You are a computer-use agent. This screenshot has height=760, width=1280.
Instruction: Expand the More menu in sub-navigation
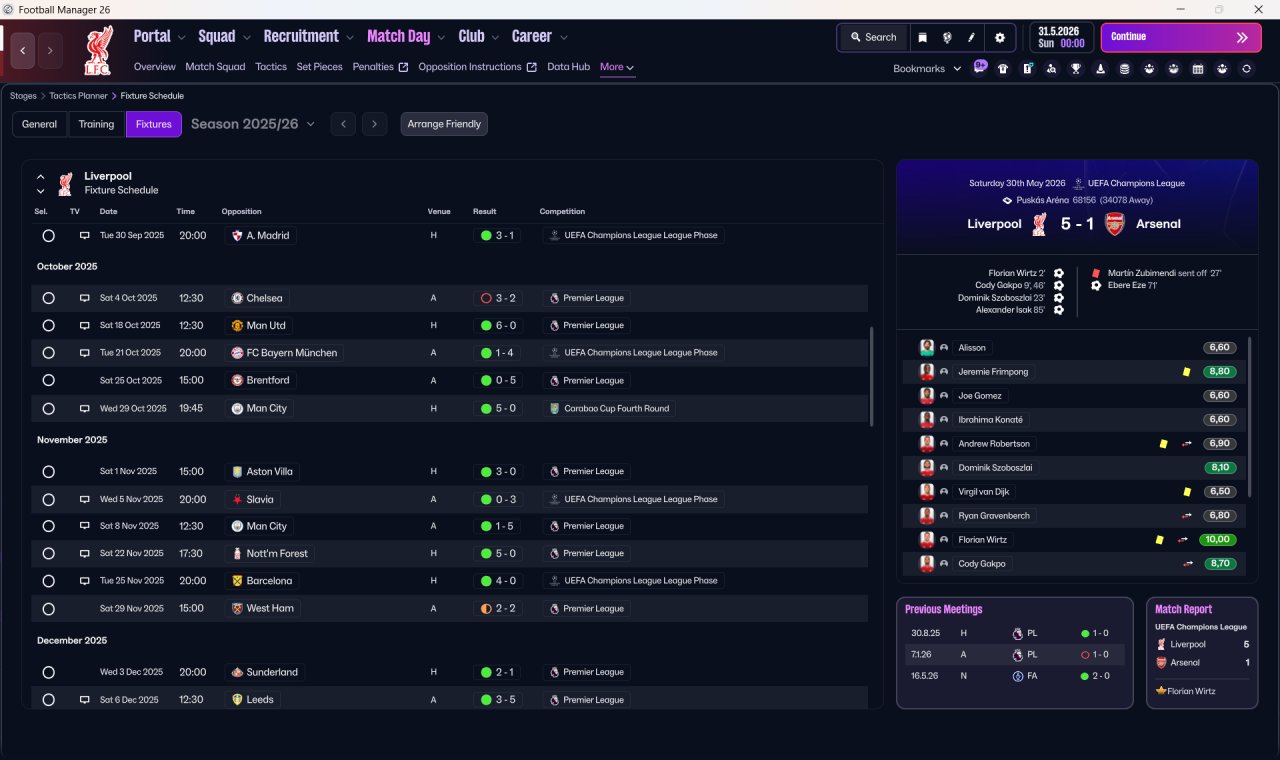[x=617, y=67]
